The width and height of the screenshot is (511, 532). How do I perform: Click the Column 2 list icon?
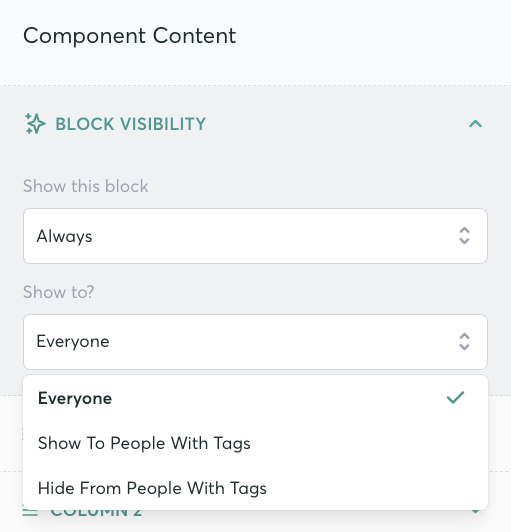(x=30, y=512)
